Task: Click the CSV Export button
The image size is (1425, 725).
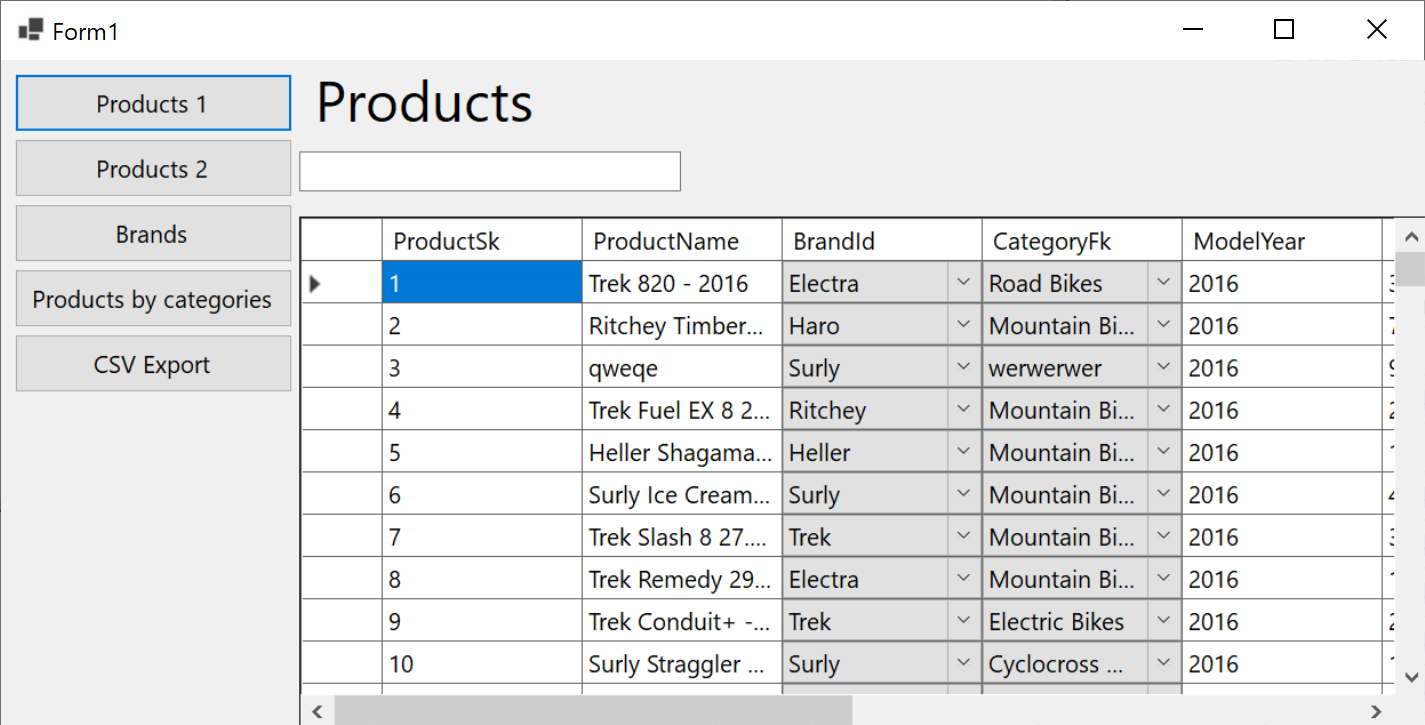Action: tap(153, 365)
